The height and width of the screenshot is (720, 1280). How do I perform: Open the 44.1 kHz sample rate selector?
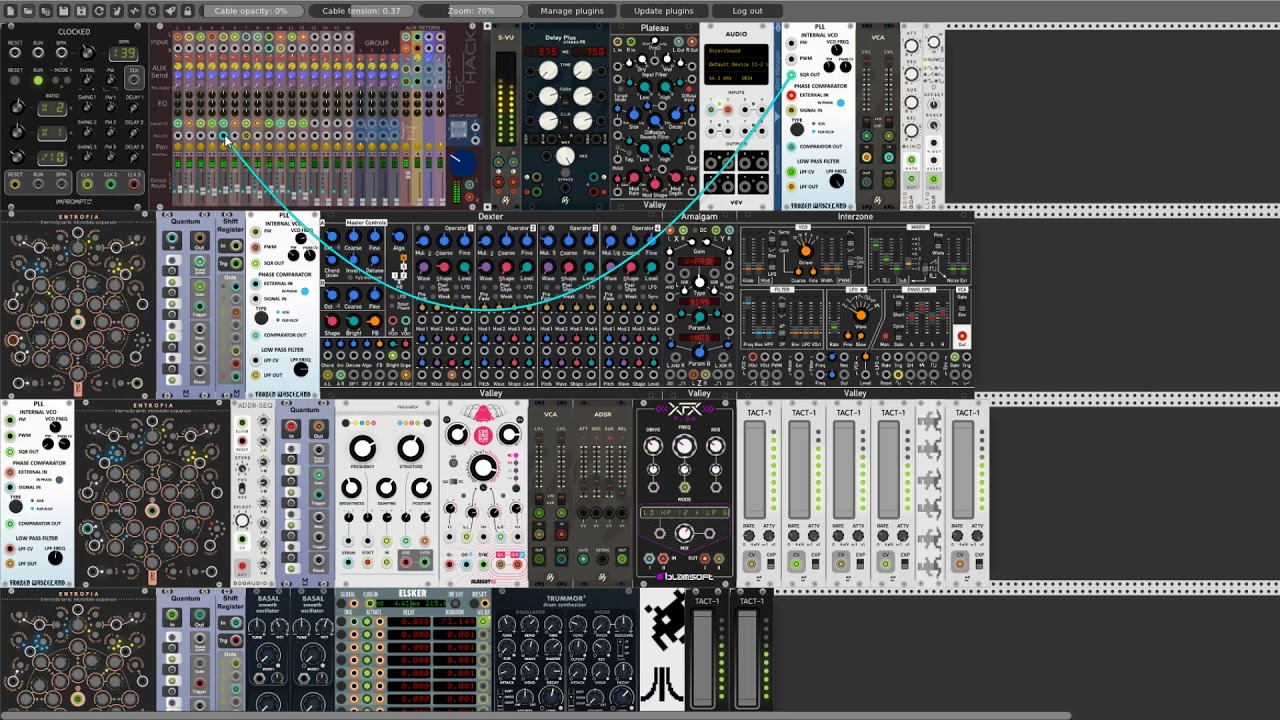(x=720, y=77)
